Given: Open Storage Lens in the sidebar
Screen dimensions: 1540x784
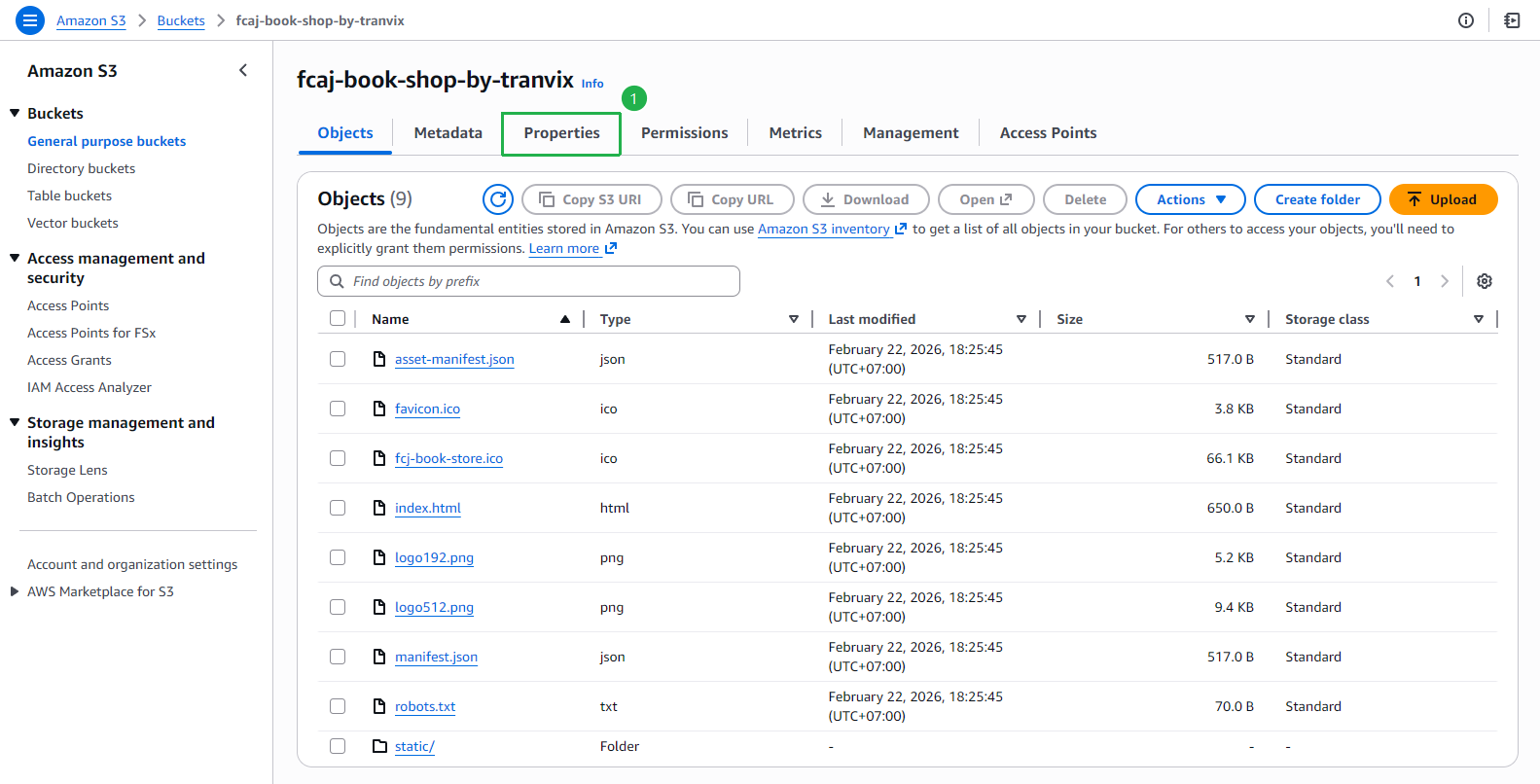Looking at the screenshot, I should point(67,470).
